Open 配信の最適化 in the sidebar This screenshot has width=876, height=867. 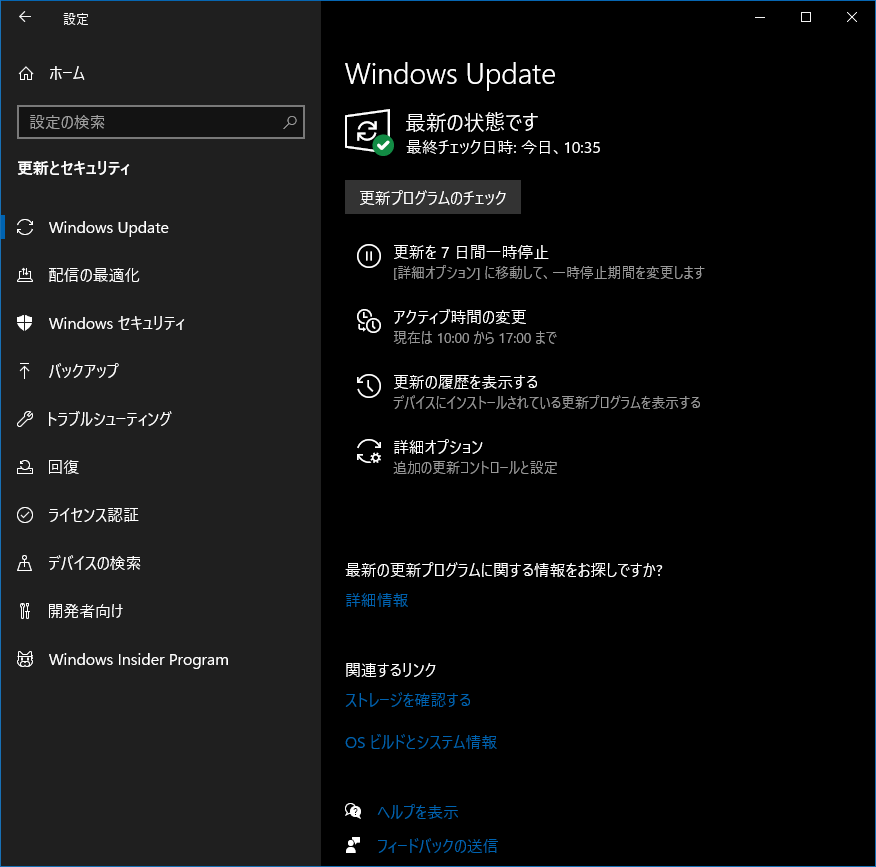coord(94,275)
